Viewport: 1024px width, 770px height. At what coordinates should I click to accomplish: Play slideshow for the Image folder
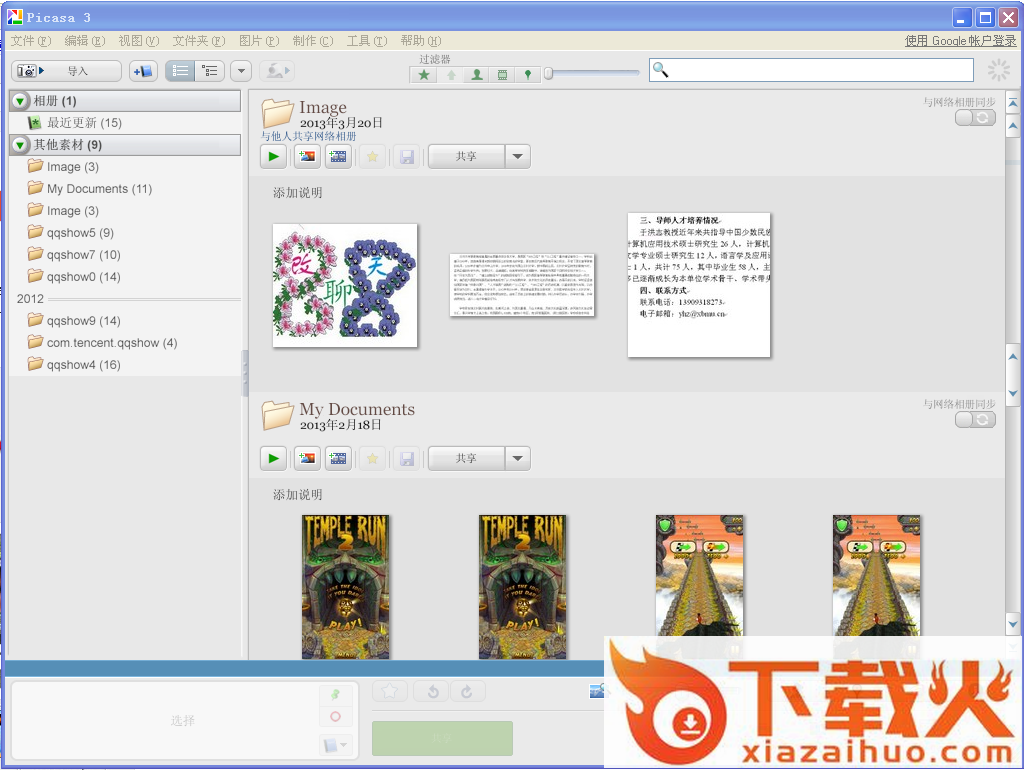[x=273, y=156]
